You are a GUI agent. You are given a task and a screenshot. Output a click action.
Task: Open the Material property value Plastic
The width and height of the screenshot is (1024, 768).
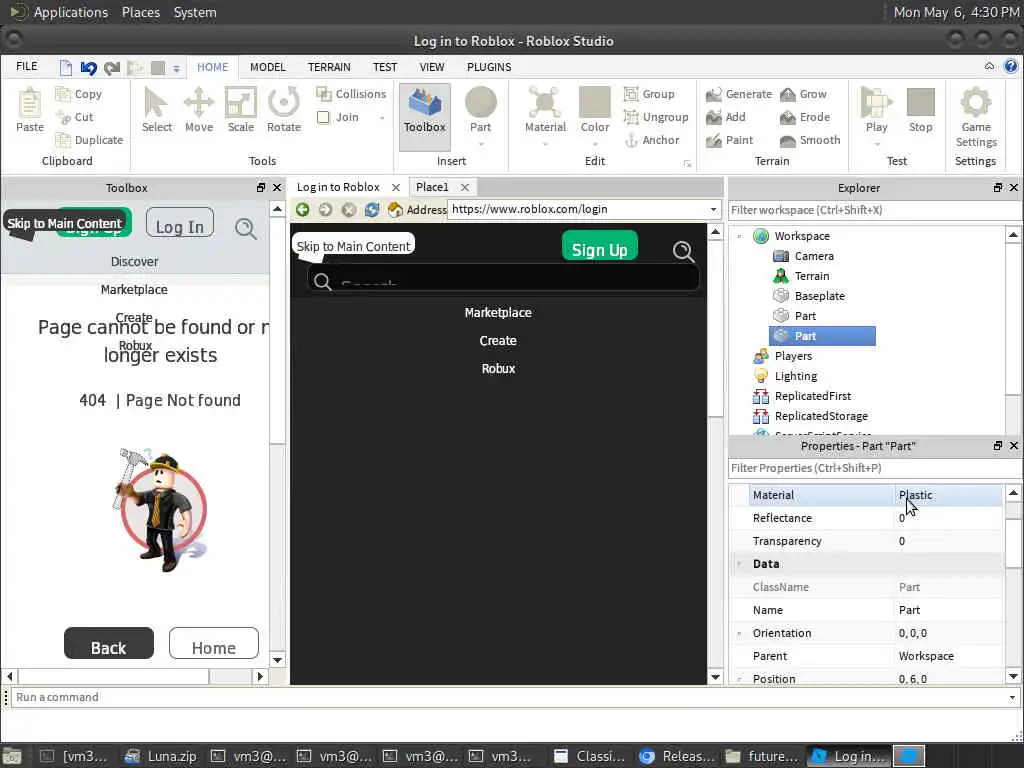[x=948, y=495]
